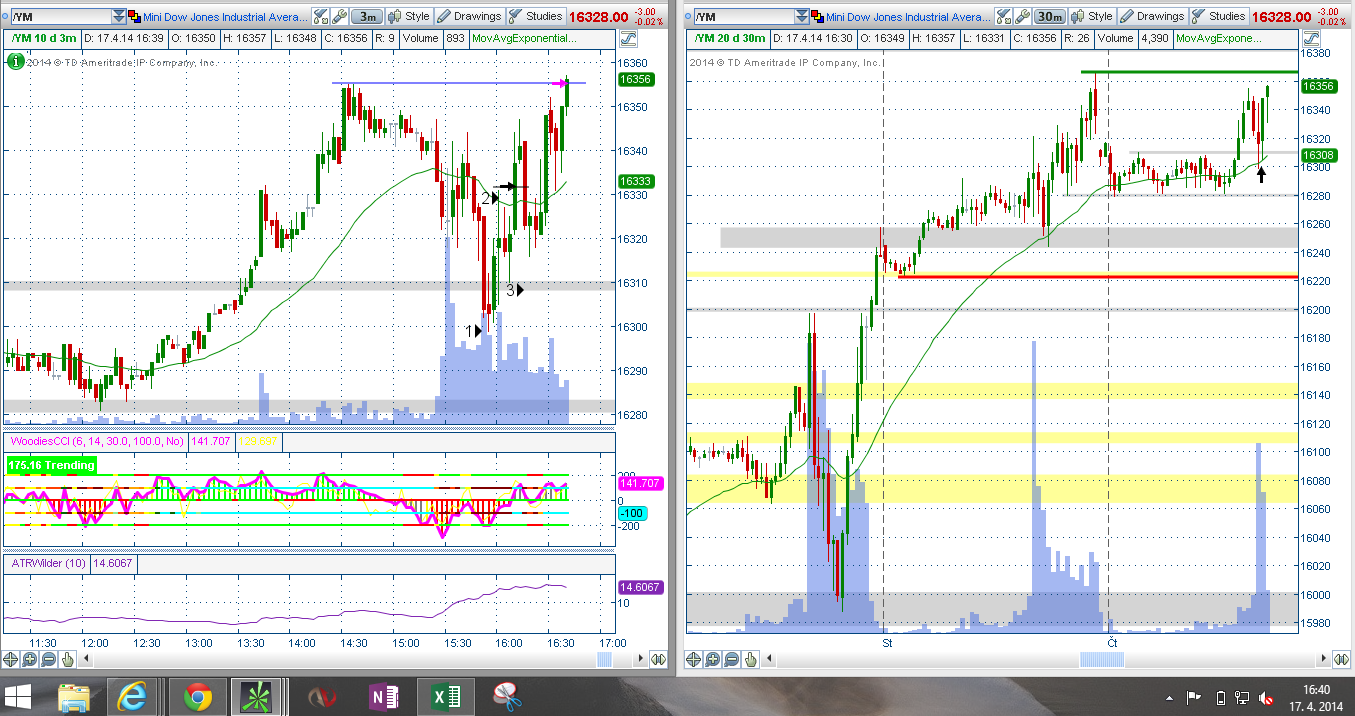
Task: Click Volume label in left chart header
Action: click(420, 38)
